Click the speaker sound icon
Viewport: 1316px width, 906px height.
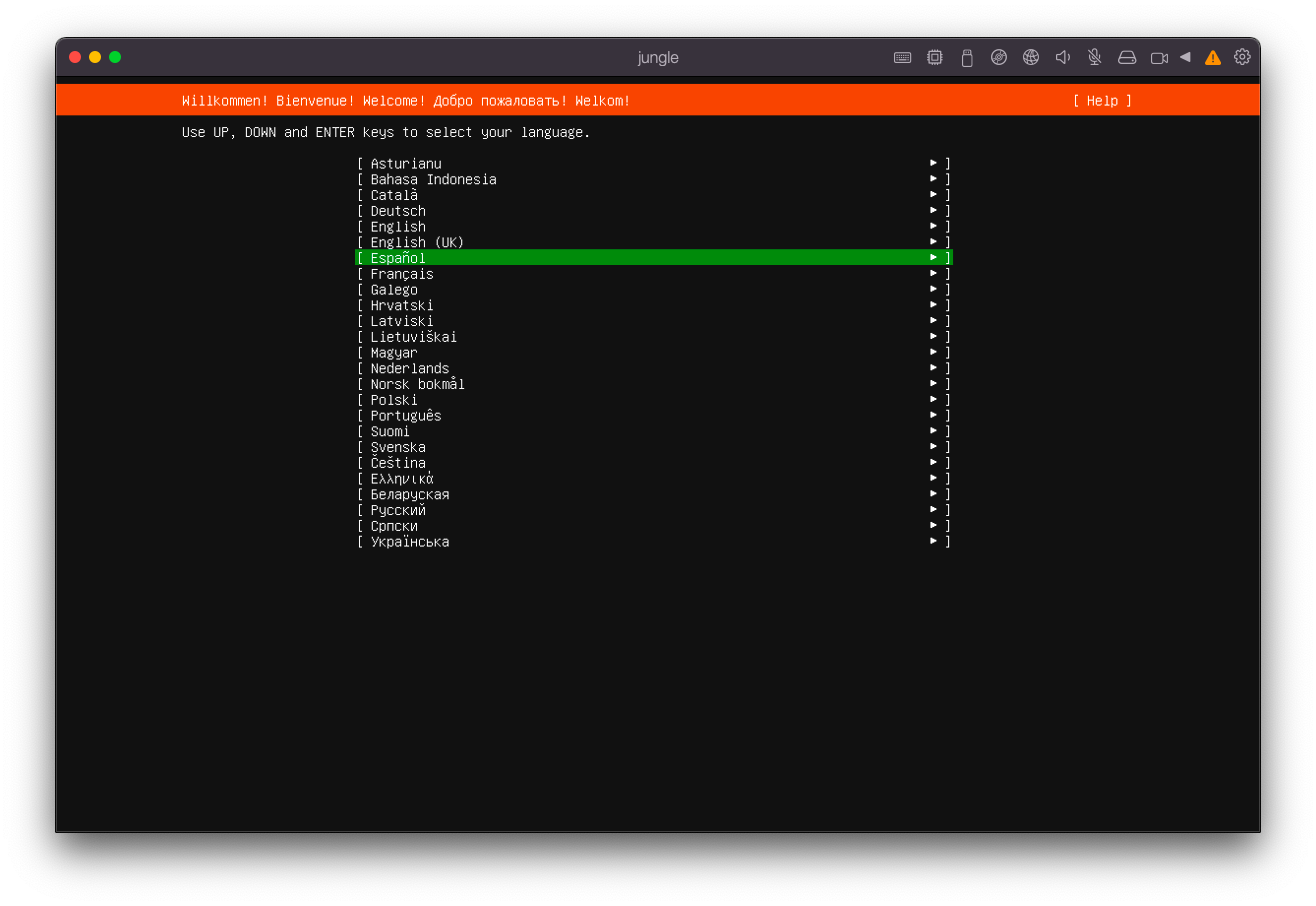[1062, 57]
